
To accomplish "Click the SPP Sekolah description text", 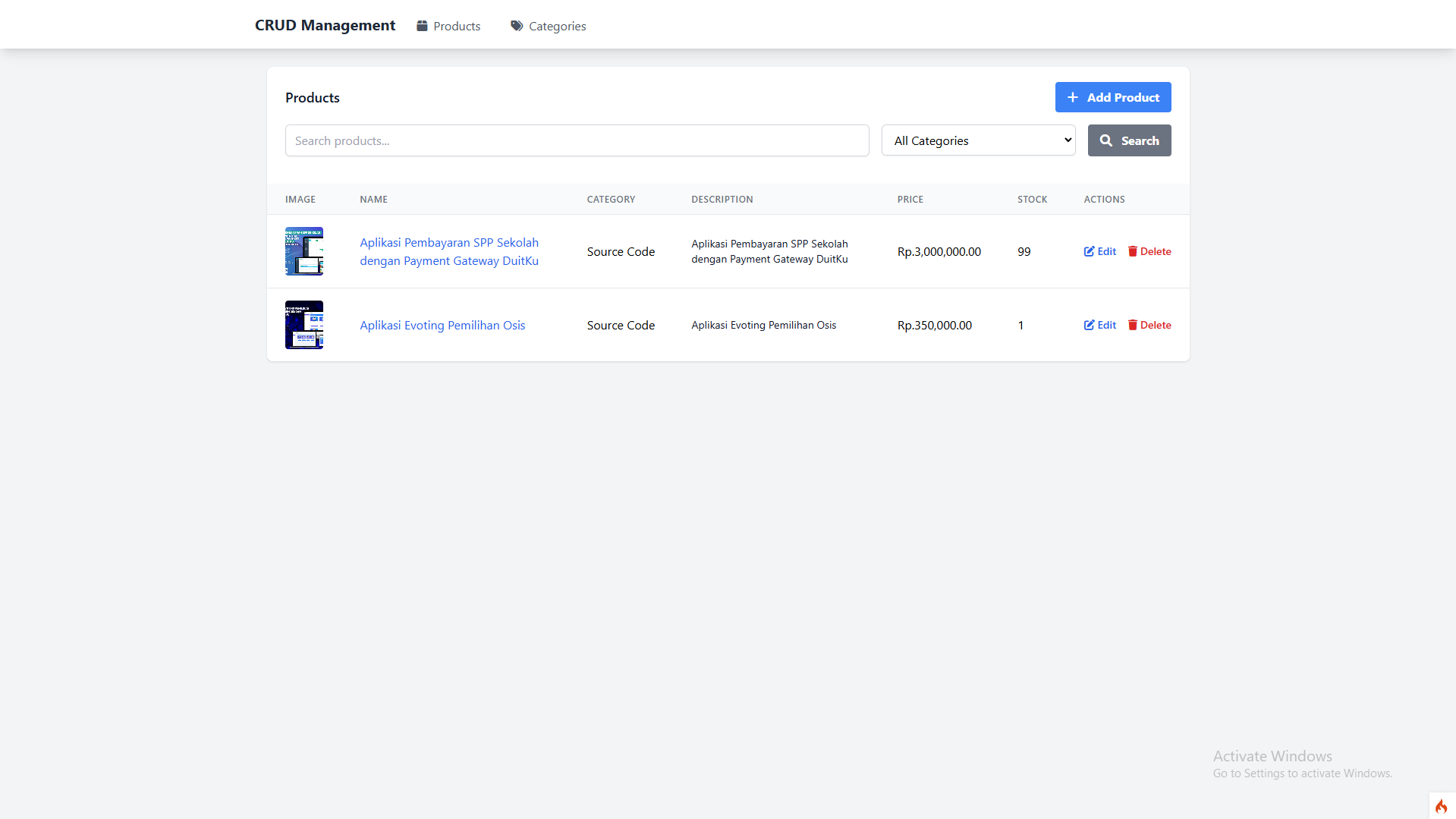I will 769,251.
